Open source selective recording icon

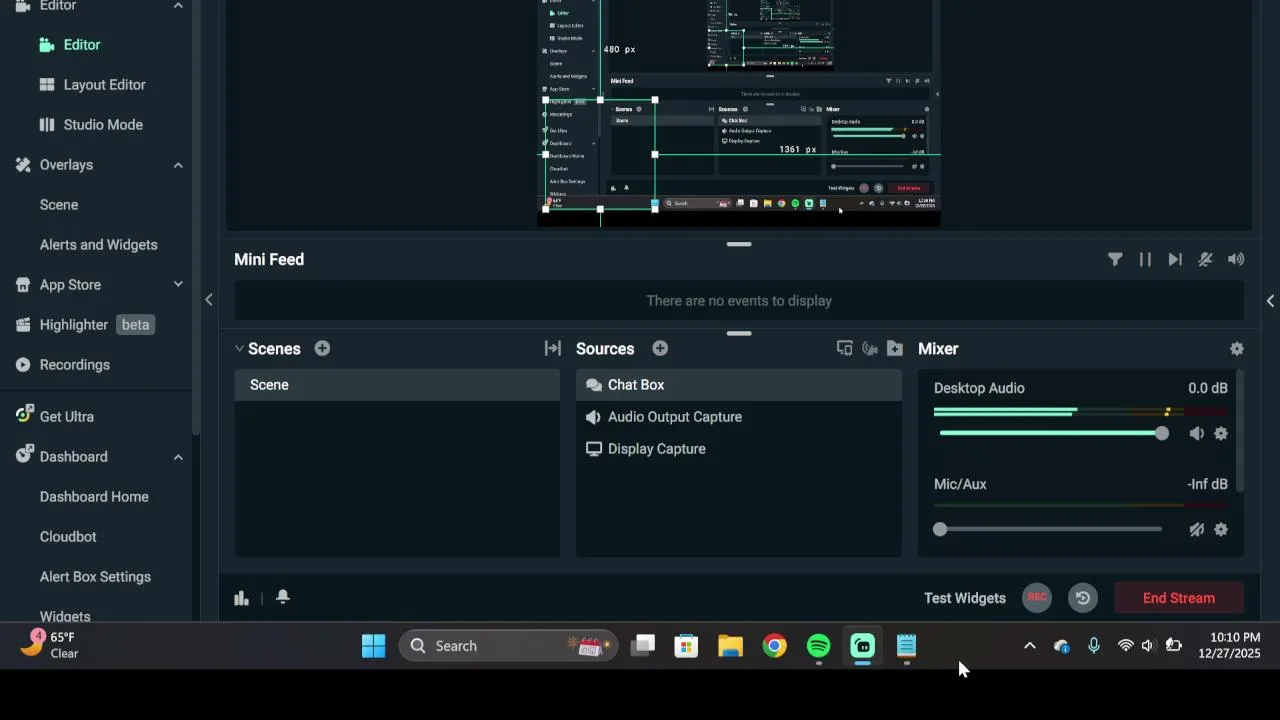pyautogui.click(x=844, y=348)
